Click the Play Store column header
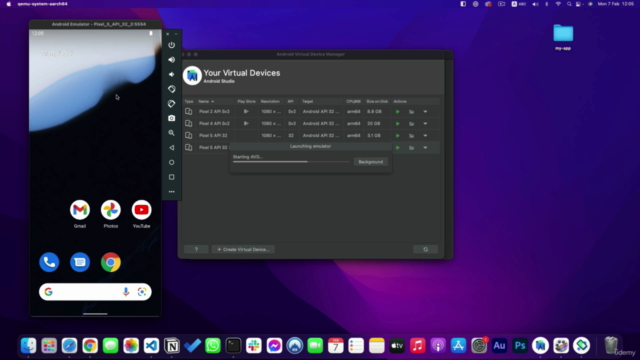This screenshot has width=640, height=360. (x=246, y=101)
